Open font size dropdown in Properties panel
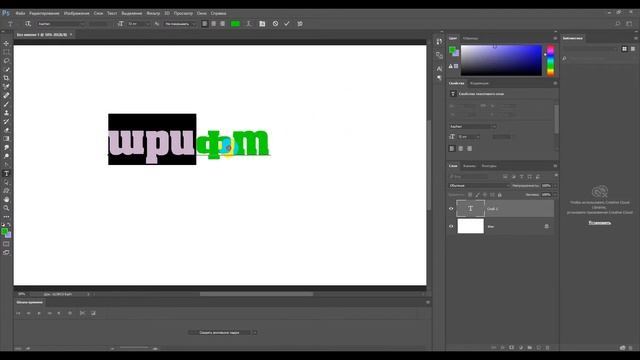The image size is (640, 360). (469, 137)
